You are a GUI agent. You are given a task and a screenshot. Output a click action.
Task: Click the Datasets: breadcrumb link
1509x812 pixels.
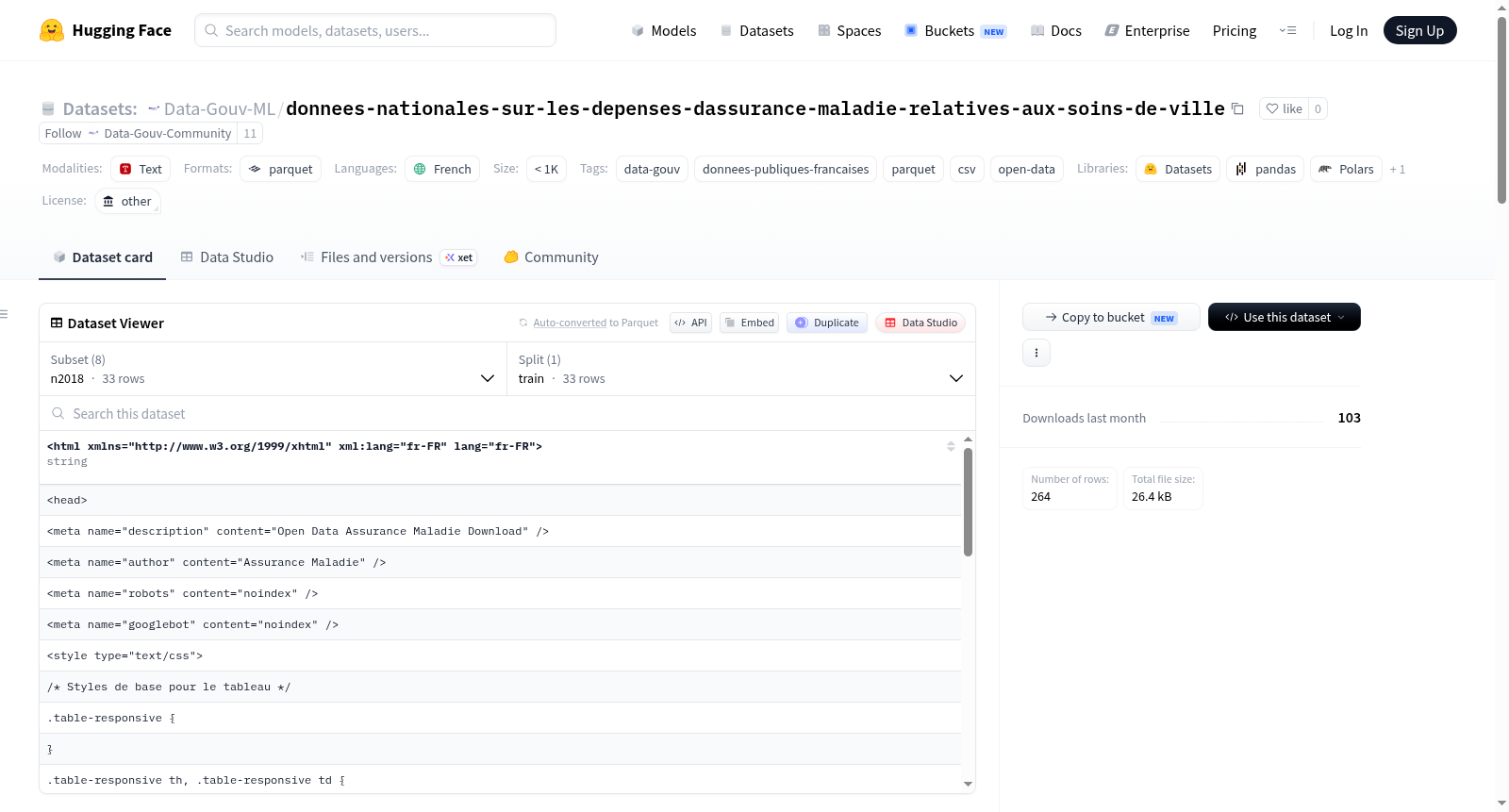coord(100,108)
